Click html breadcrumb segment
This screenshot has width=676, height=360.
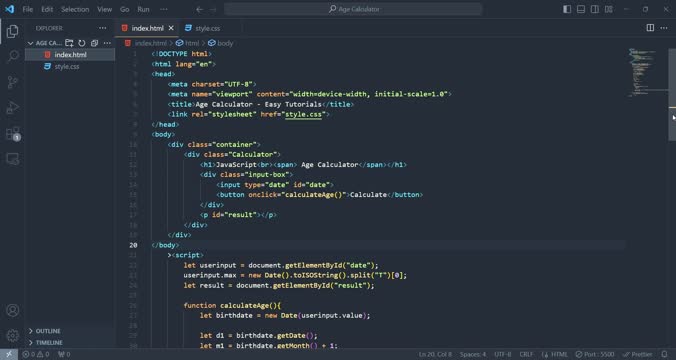(x=192, y=43)
